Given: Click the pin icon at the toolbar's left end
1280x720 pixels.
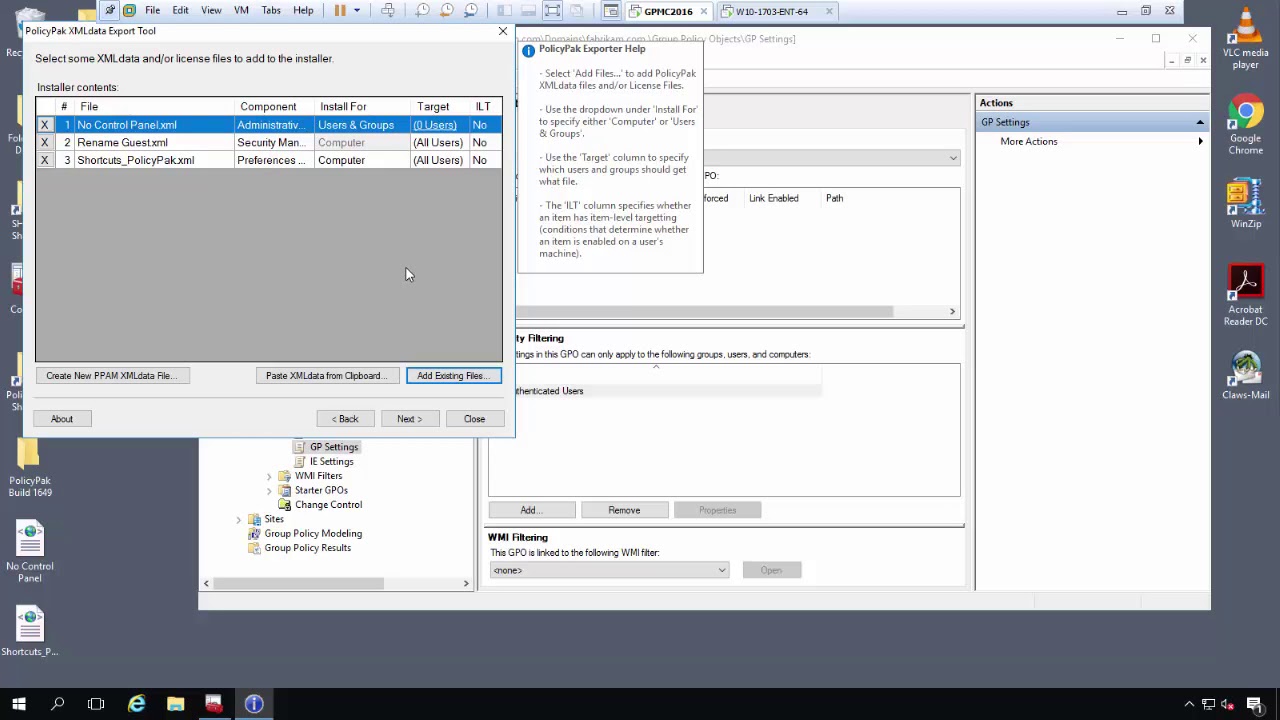Looking at the screenshot, I should (110, 11).
